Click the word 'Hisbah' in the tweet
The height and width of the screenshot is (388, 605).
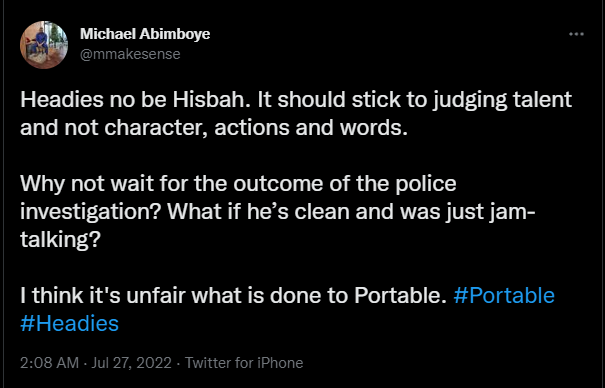pos(209,100)
